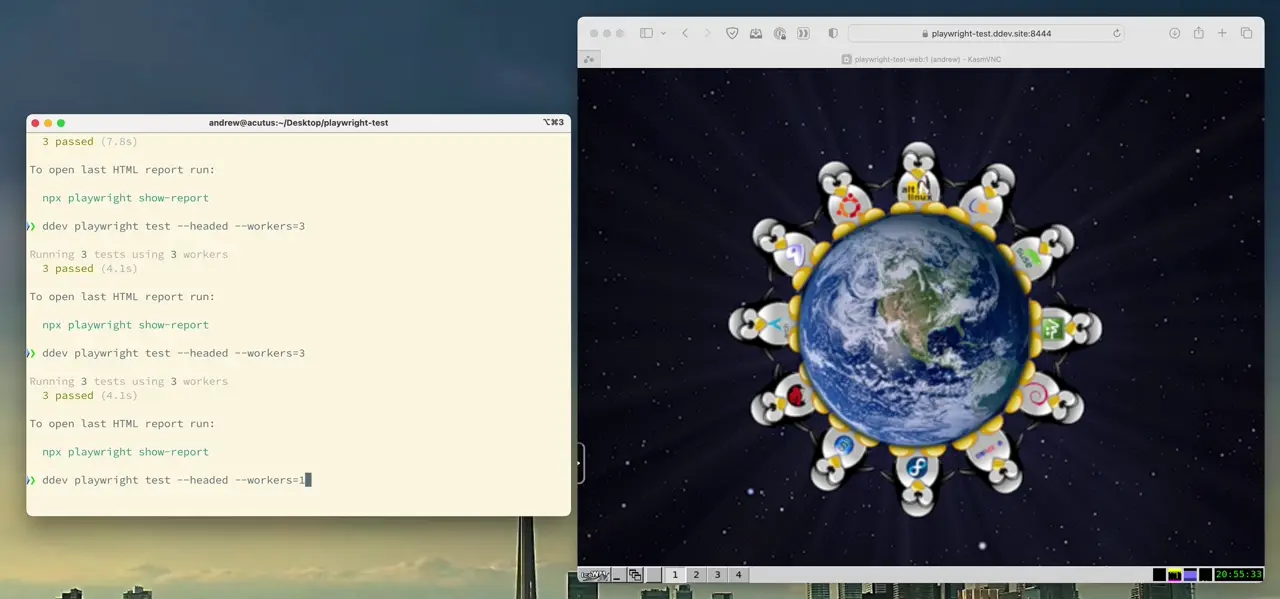Switch to workspace 2 in VNC taskbar

coord(696,575)
